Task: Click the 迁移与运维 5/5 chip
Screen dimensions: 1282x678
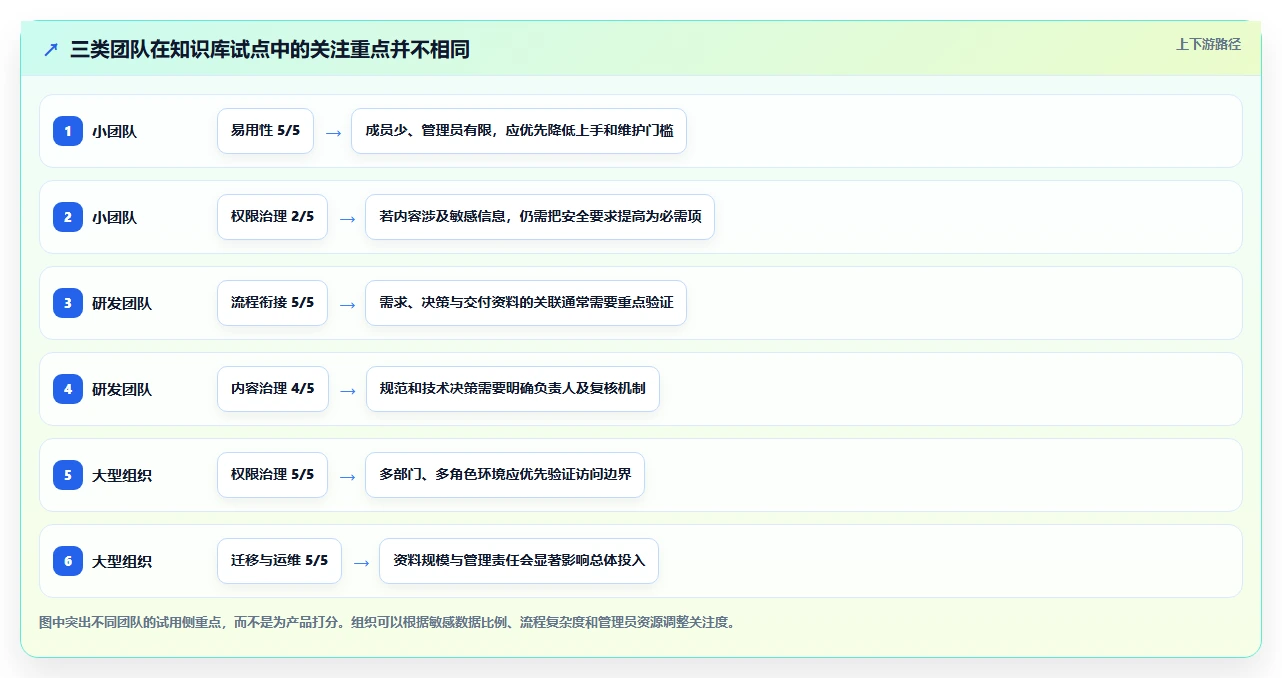Action: coord(279,561)
